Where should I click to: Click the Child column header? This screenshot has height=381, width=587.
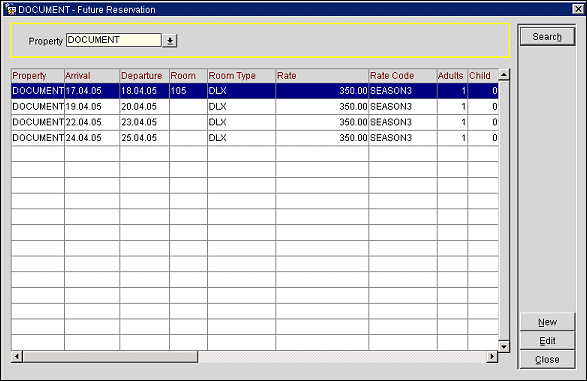pyautogui.click(x=483, y=76)
